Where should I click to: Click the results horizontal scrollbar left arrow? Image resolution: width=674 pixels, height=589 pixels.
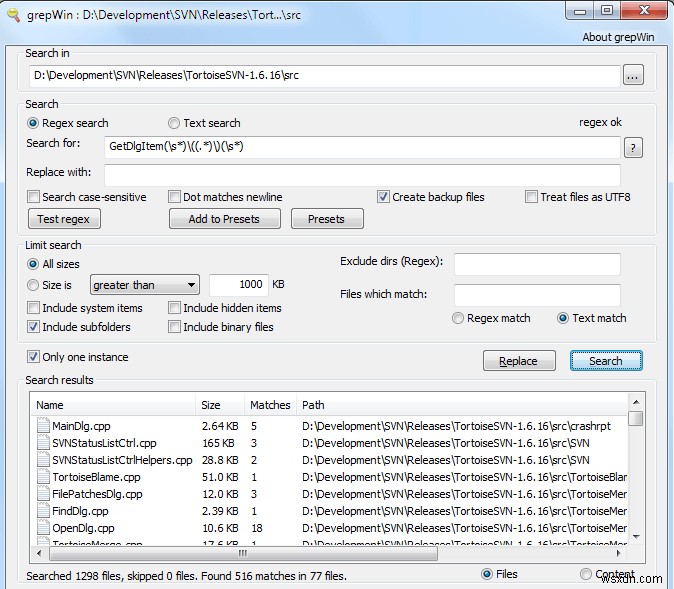point(40,554)
